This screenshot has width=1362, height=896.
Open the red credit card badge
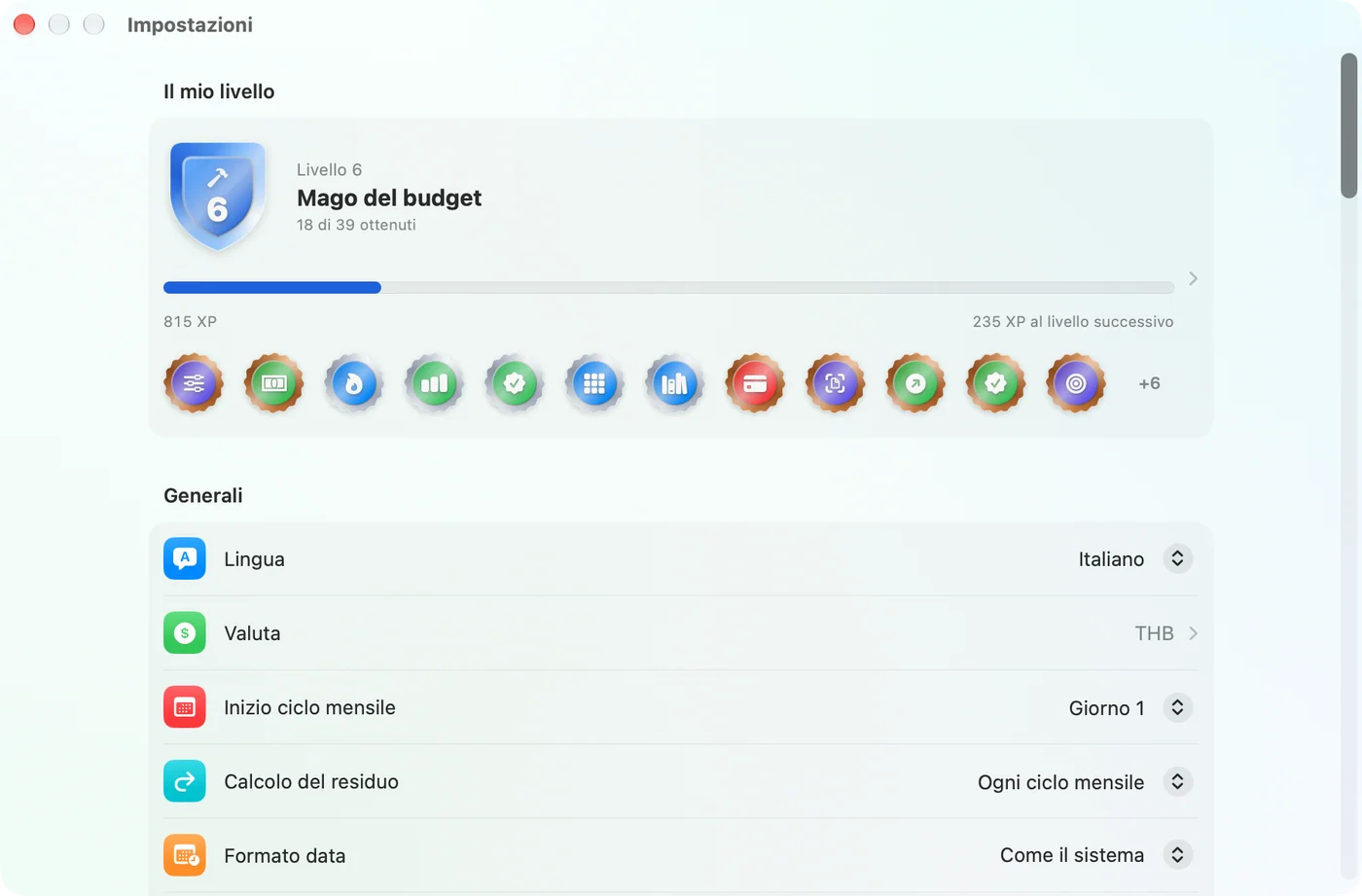coord(755,383)
